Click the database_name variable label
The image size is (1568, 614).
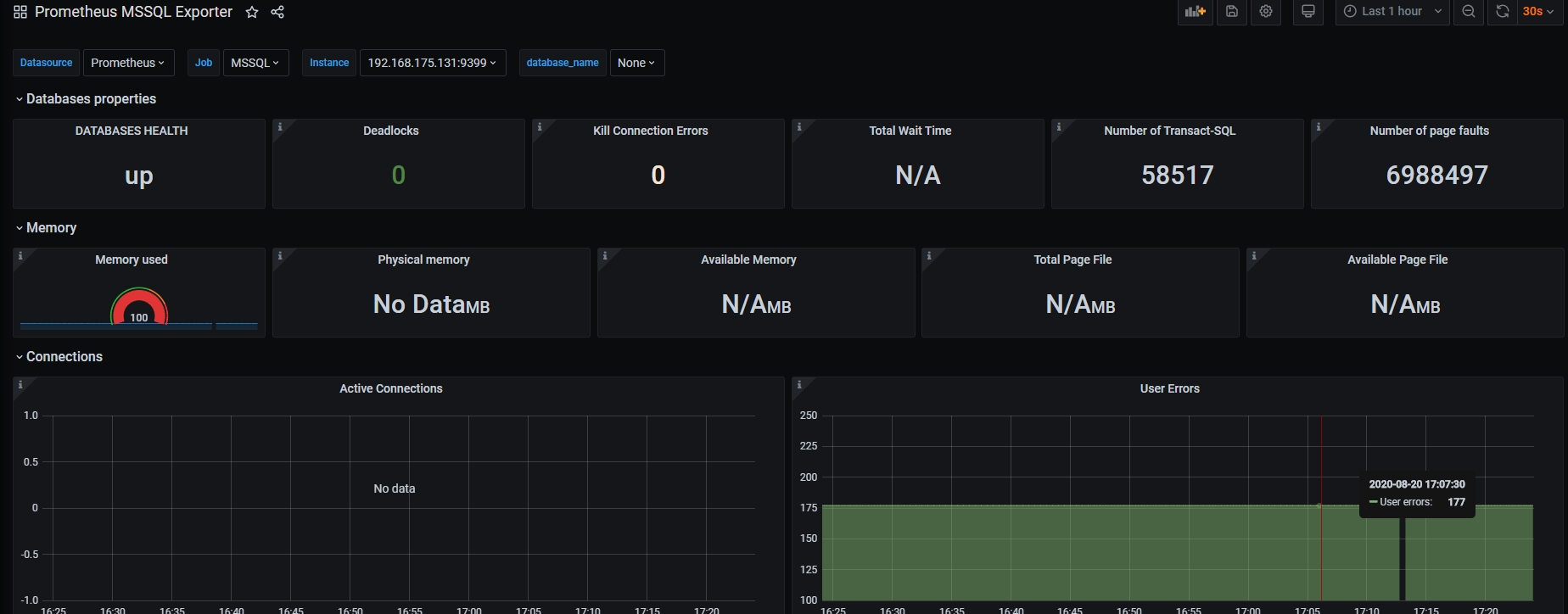(x=563, y=63)
